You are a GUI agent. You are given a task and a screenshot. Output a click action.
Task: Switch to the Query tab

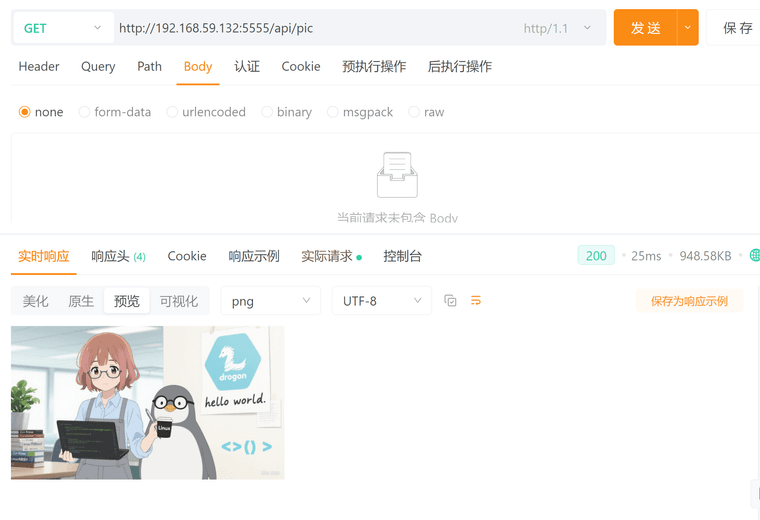point(98,66)
